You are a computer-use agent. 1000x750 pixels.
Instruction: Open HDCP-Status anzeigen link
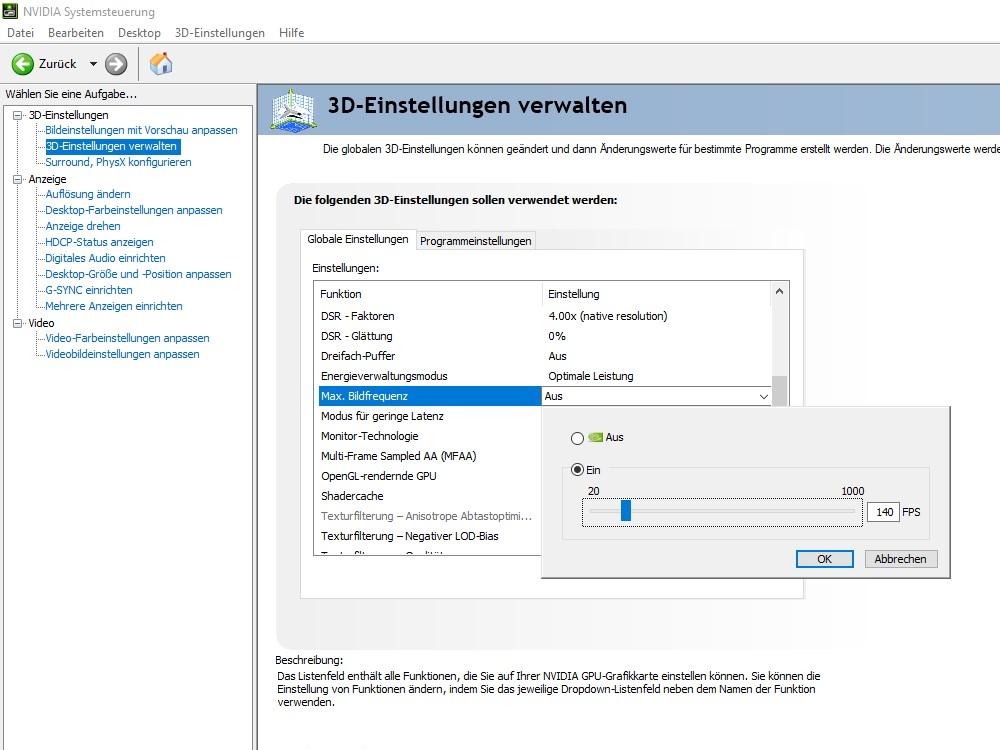click(99, 242)
